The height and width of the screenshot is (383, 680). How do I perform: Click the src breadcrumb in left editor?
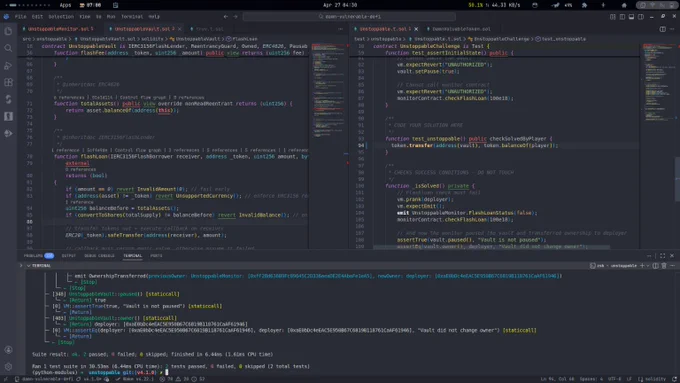pyautogui.click(x=26, y=39)
